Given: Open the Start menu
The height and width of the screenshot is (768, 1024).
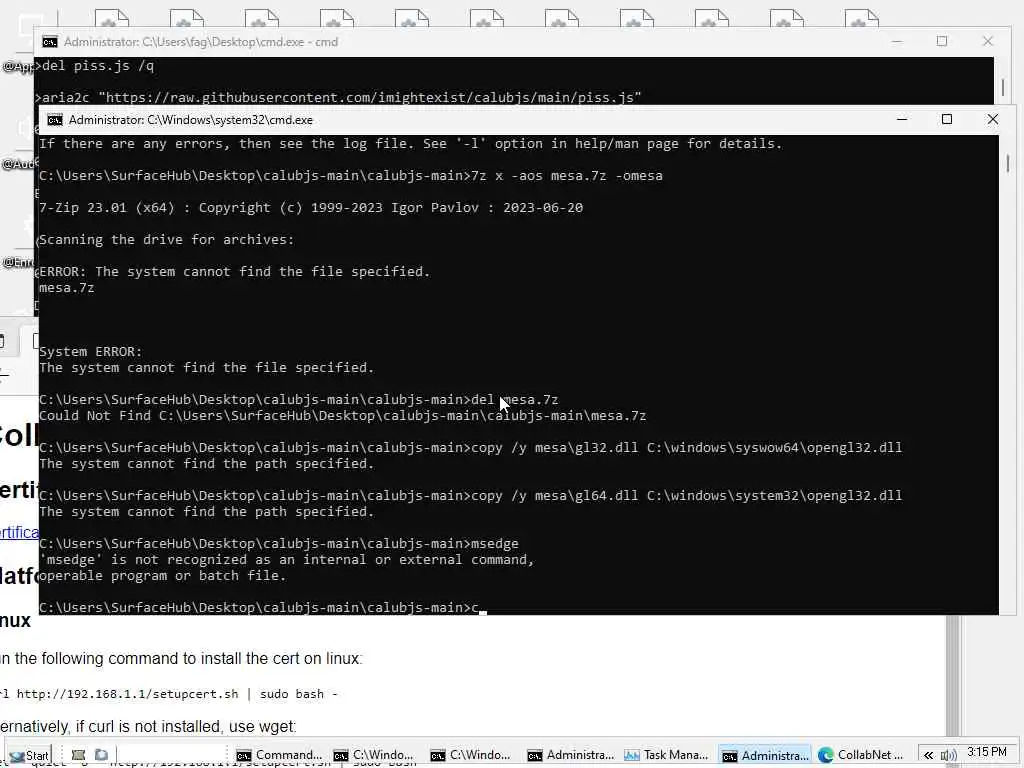Looking at the screenshot, I should click(x=30, y=756).
